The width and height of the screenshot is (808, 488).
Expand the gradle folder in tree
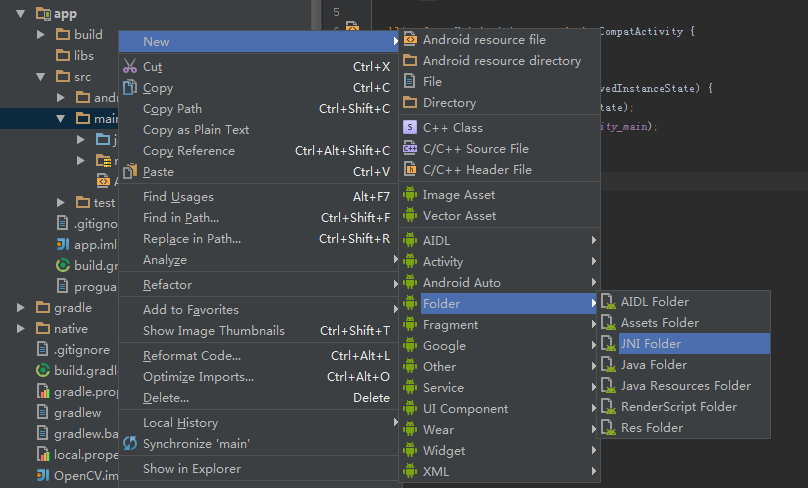21,307
